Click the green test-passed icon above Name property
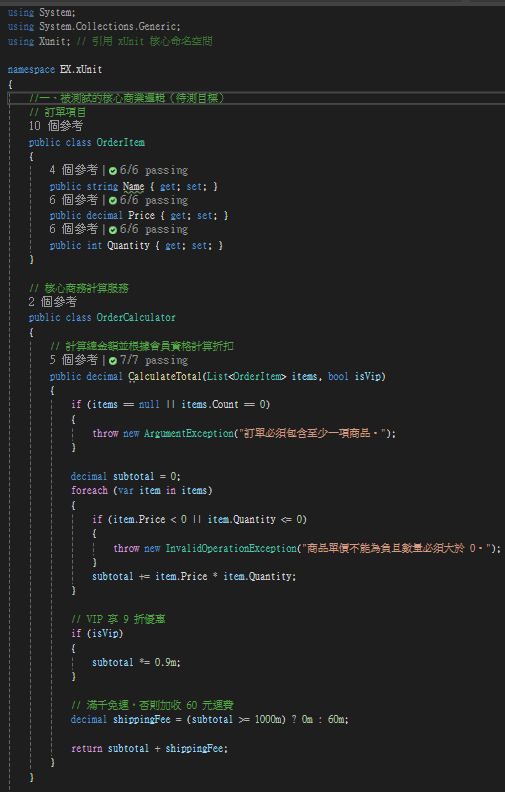 tap(113, 171)
